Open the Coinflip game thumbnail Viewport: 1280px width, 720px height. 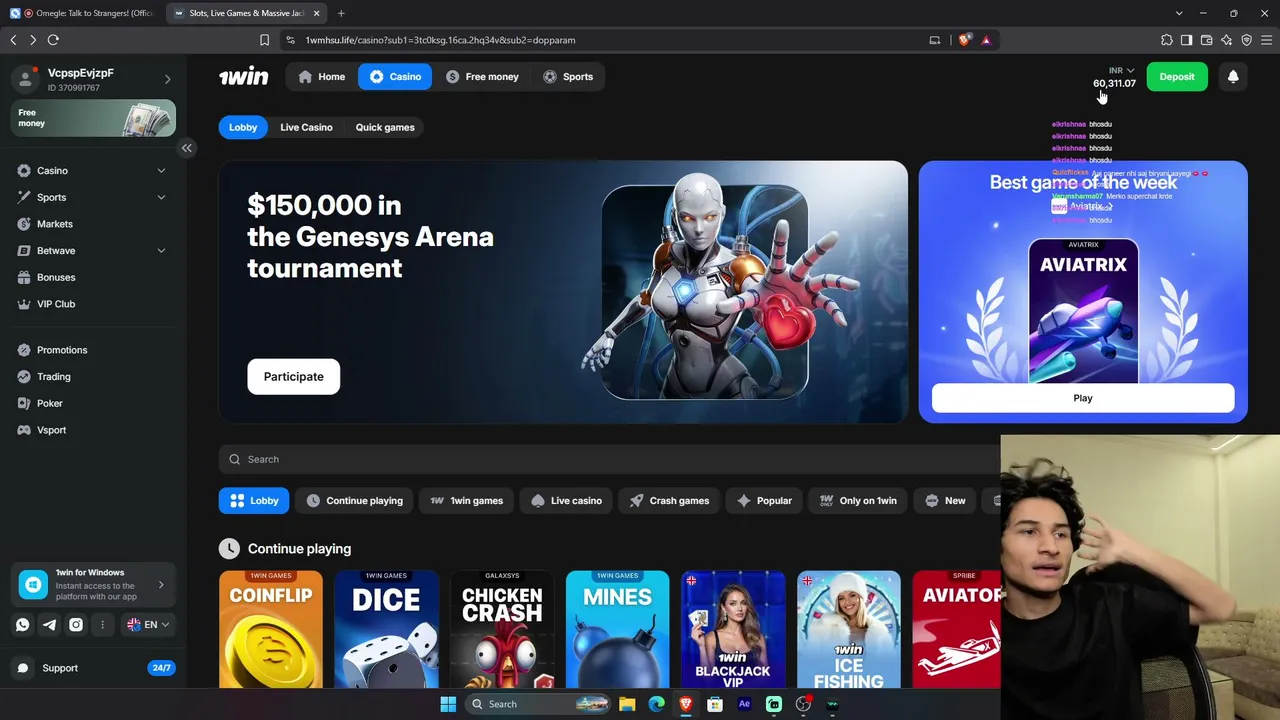tap(271, 630)
